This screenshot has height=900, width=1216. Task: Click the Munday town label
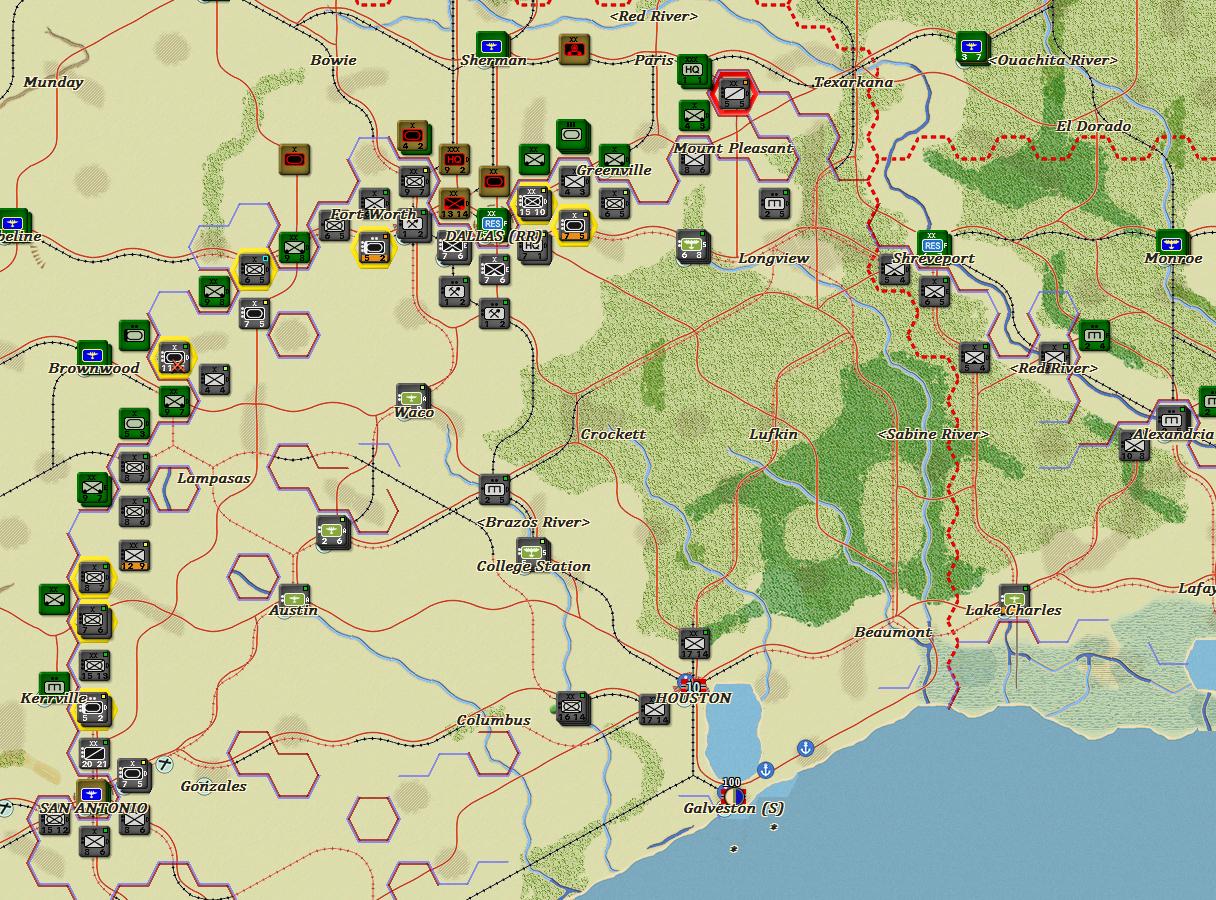pyautogui.click(x=53, y=82)
